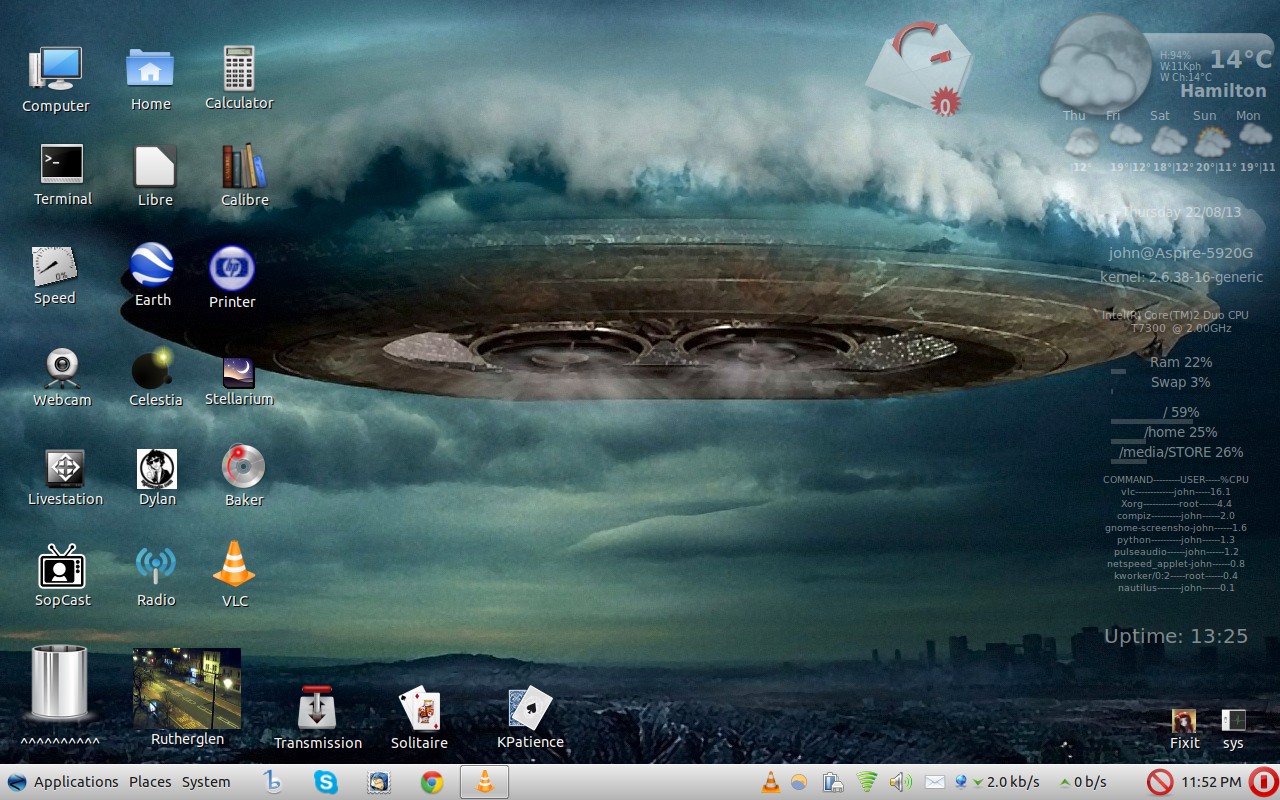Click the wireless network signal indicator
This screenshot has width=1280, height=800.
tap(867, 782)
